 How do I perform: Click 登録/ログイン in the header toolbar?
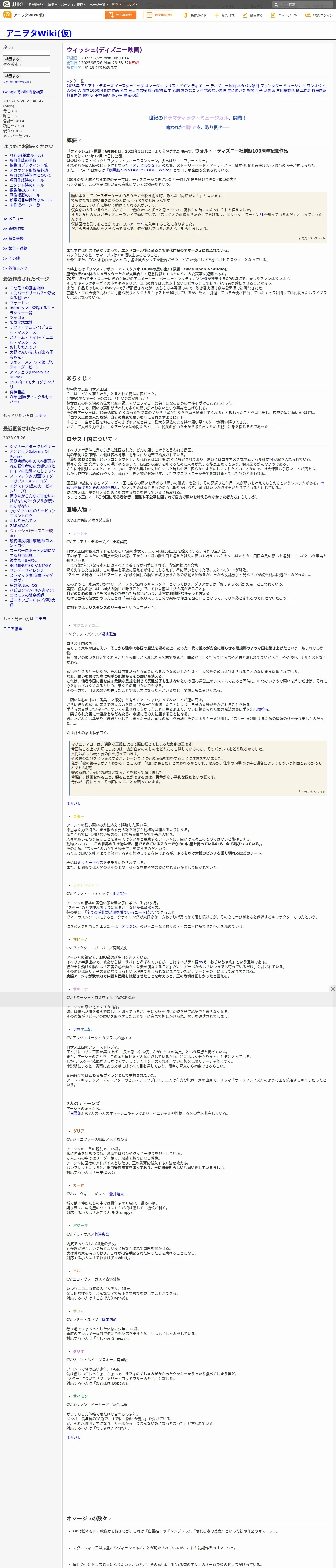(319, 15)
